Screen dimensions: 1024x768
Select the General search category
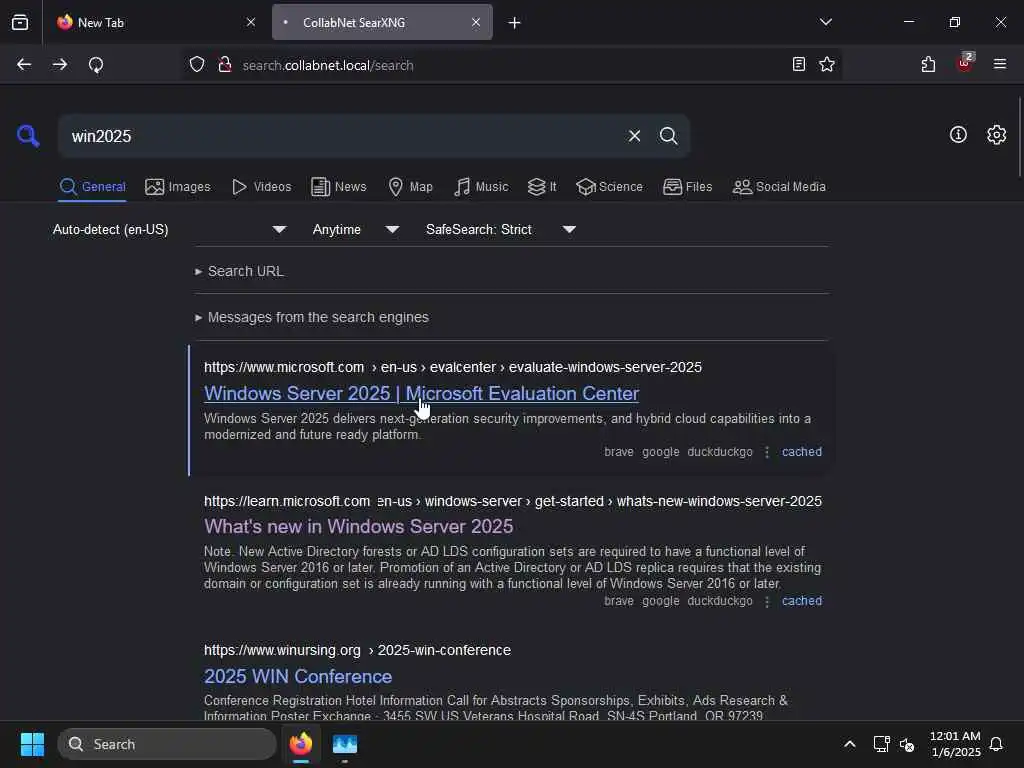[92, 187]
